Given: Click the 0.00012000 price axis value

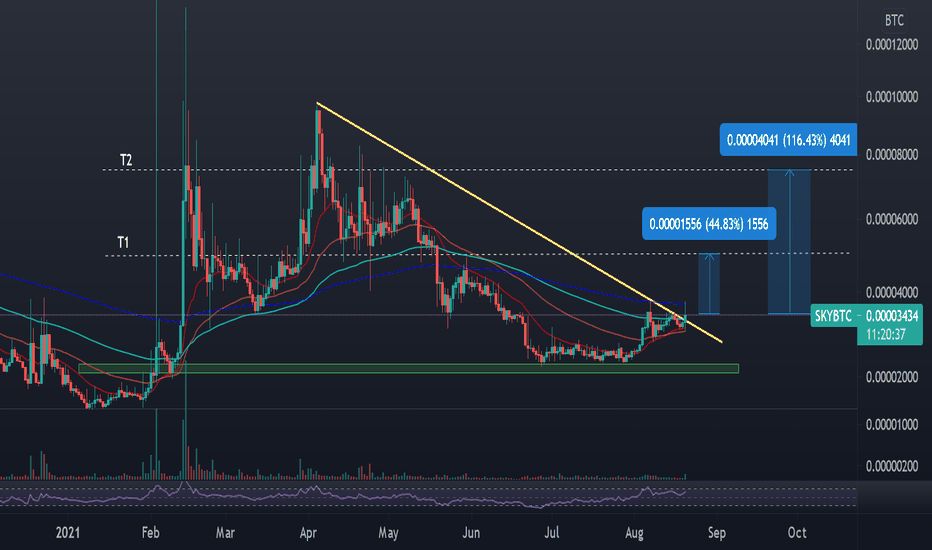Looking at the screenshot, I should [x=892, y=45].
